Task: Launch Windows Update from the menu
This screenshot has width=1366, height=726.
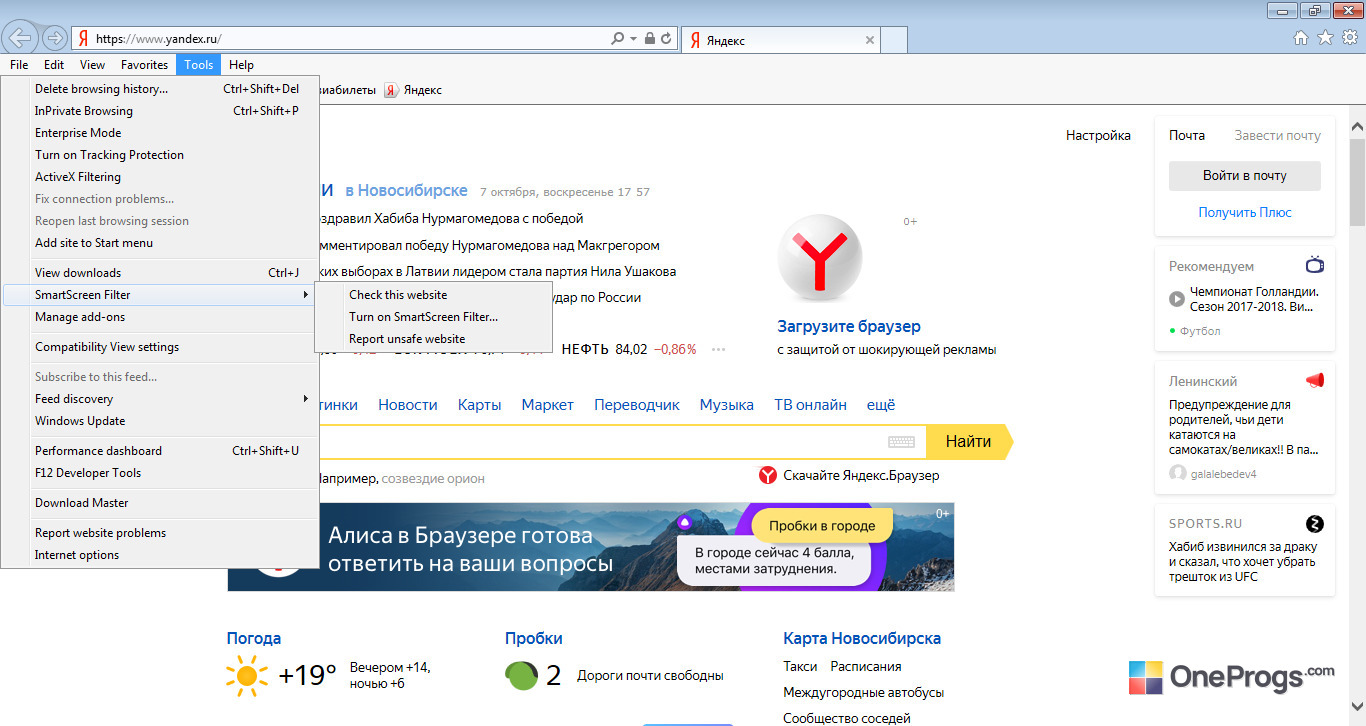Action: [160, 421]
